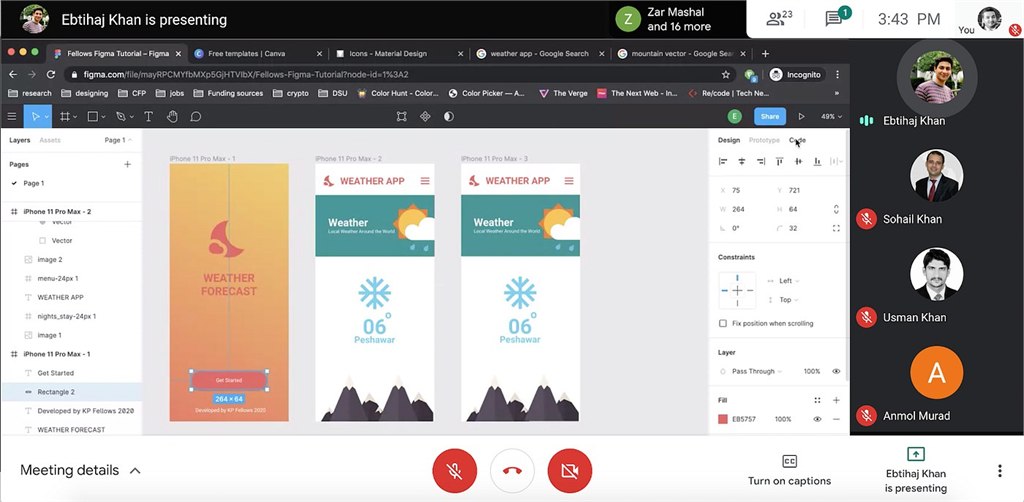The height and width of the screenshot is (502, 1024).
Task: Hide the EB5757 fill with eye icon
Action: (817, 419)
